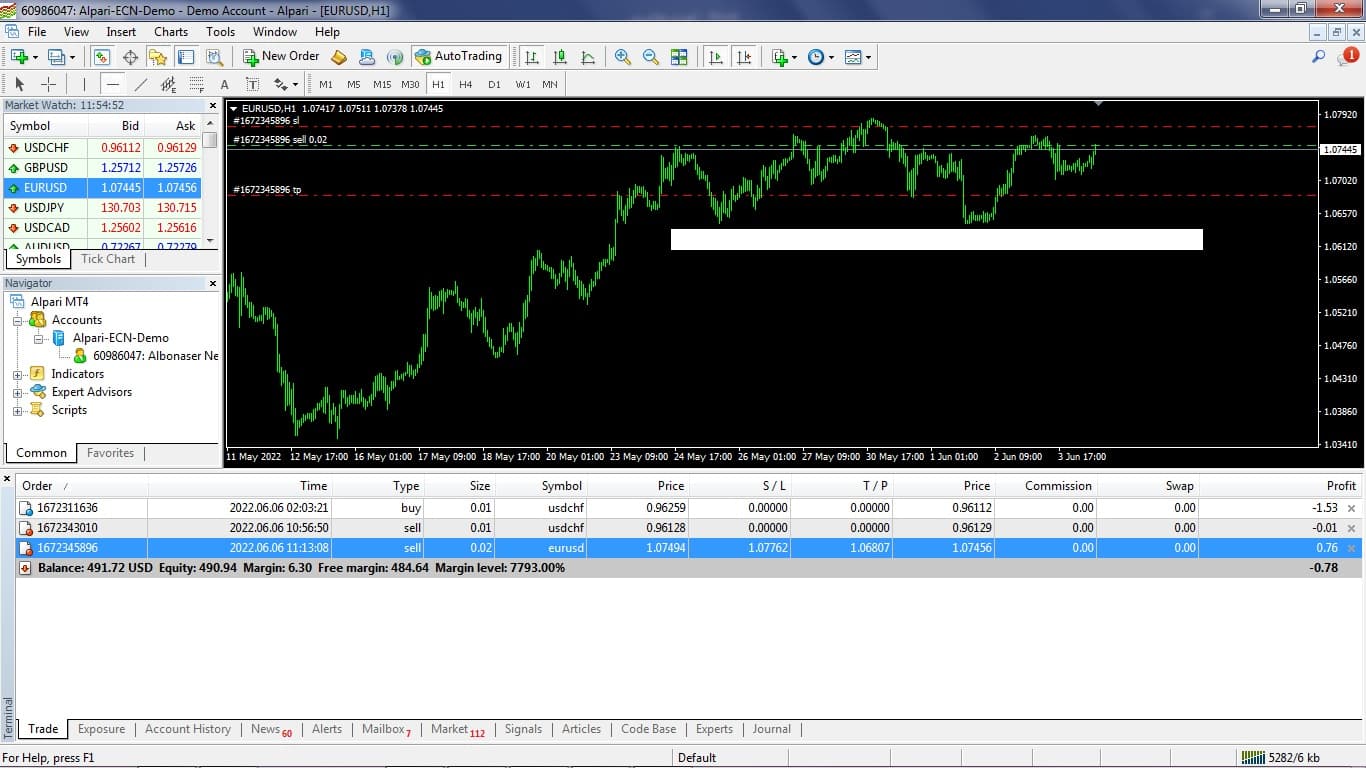Open the Indicators list icon
The width and height of the screenshot is (1366, 768).
[780, 57]
